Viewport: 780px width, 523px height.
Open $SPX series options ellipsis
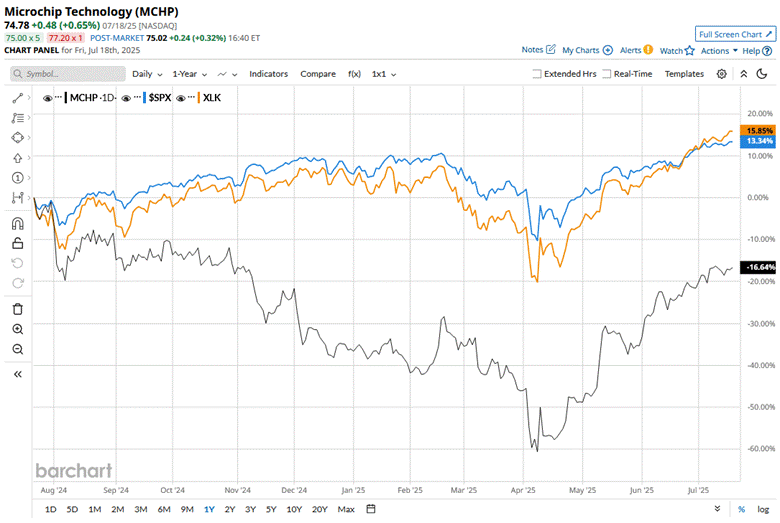(x=137, y=98)
